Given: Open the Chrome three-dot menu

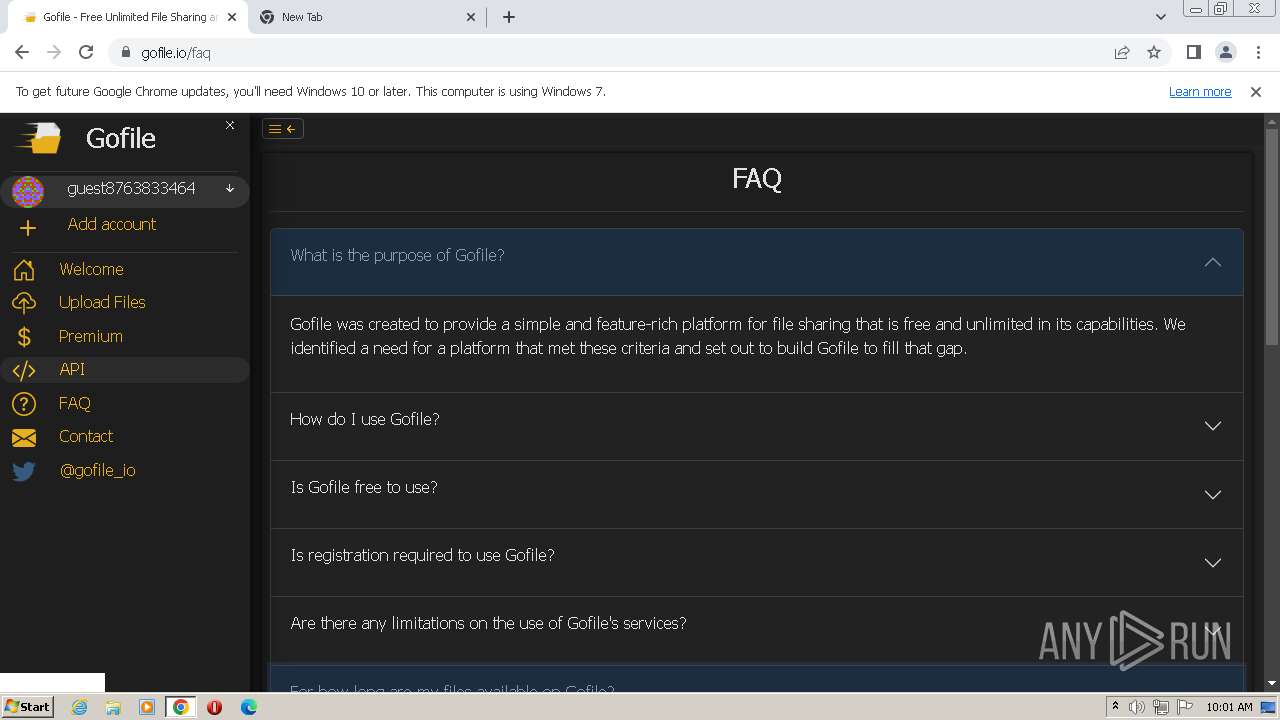Looking at the screenshot, I should click(1257, 52).
